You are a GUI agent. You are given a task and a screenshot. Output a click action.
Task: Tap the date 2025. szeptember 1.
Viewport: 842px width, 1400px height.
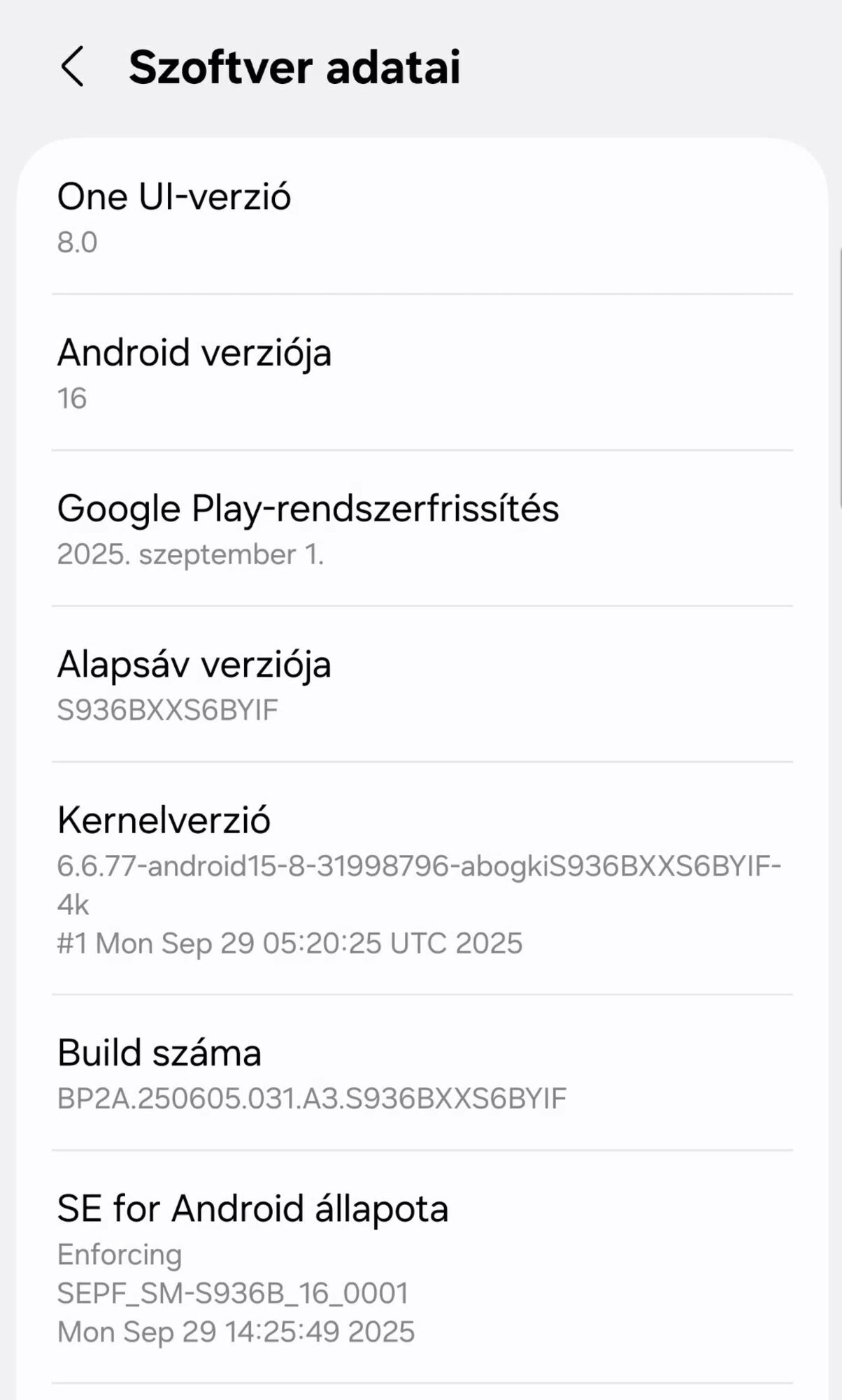point(190,554)
